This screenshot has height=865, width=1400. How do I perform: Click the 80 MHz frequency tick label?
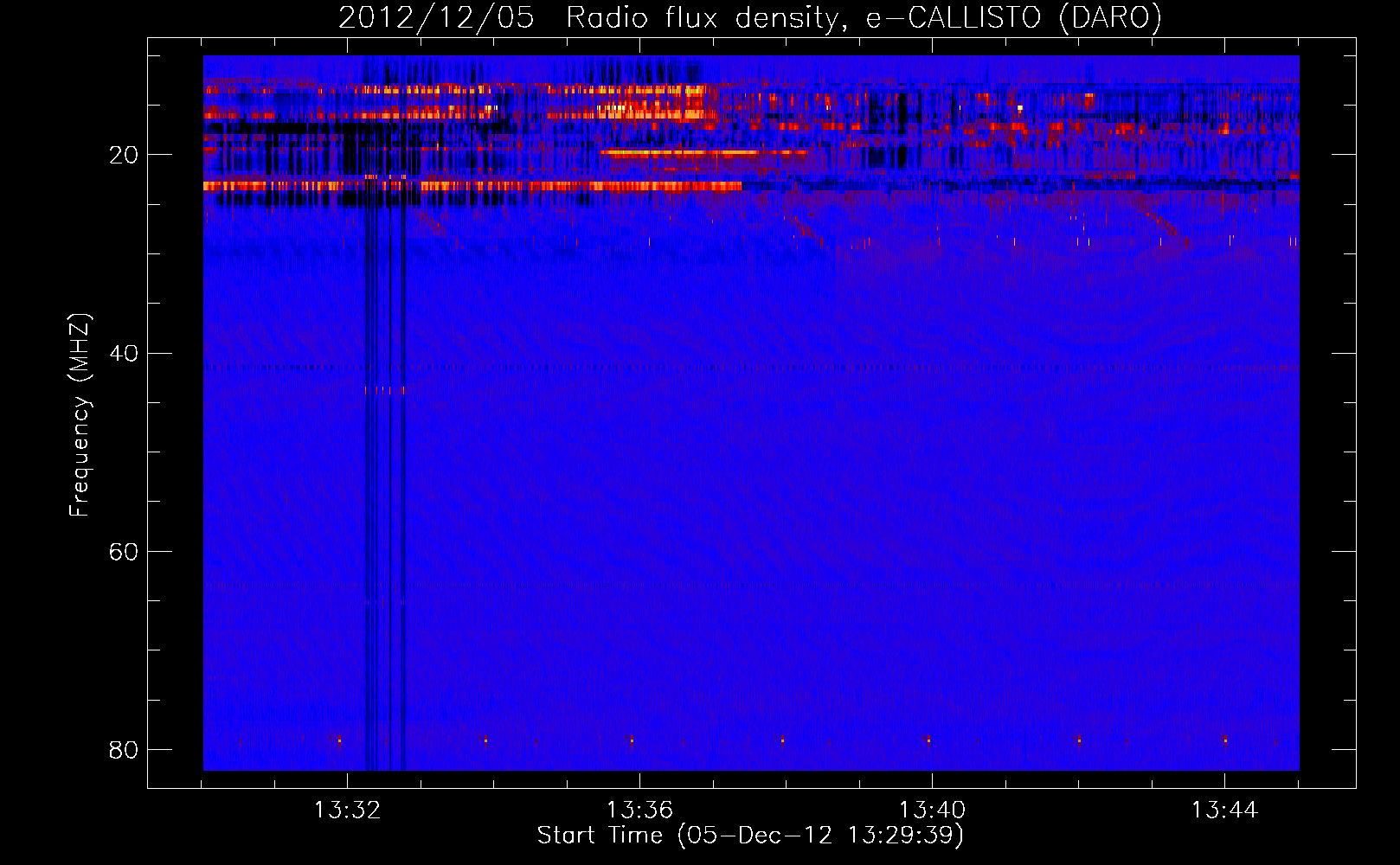(x=123, y=750)
